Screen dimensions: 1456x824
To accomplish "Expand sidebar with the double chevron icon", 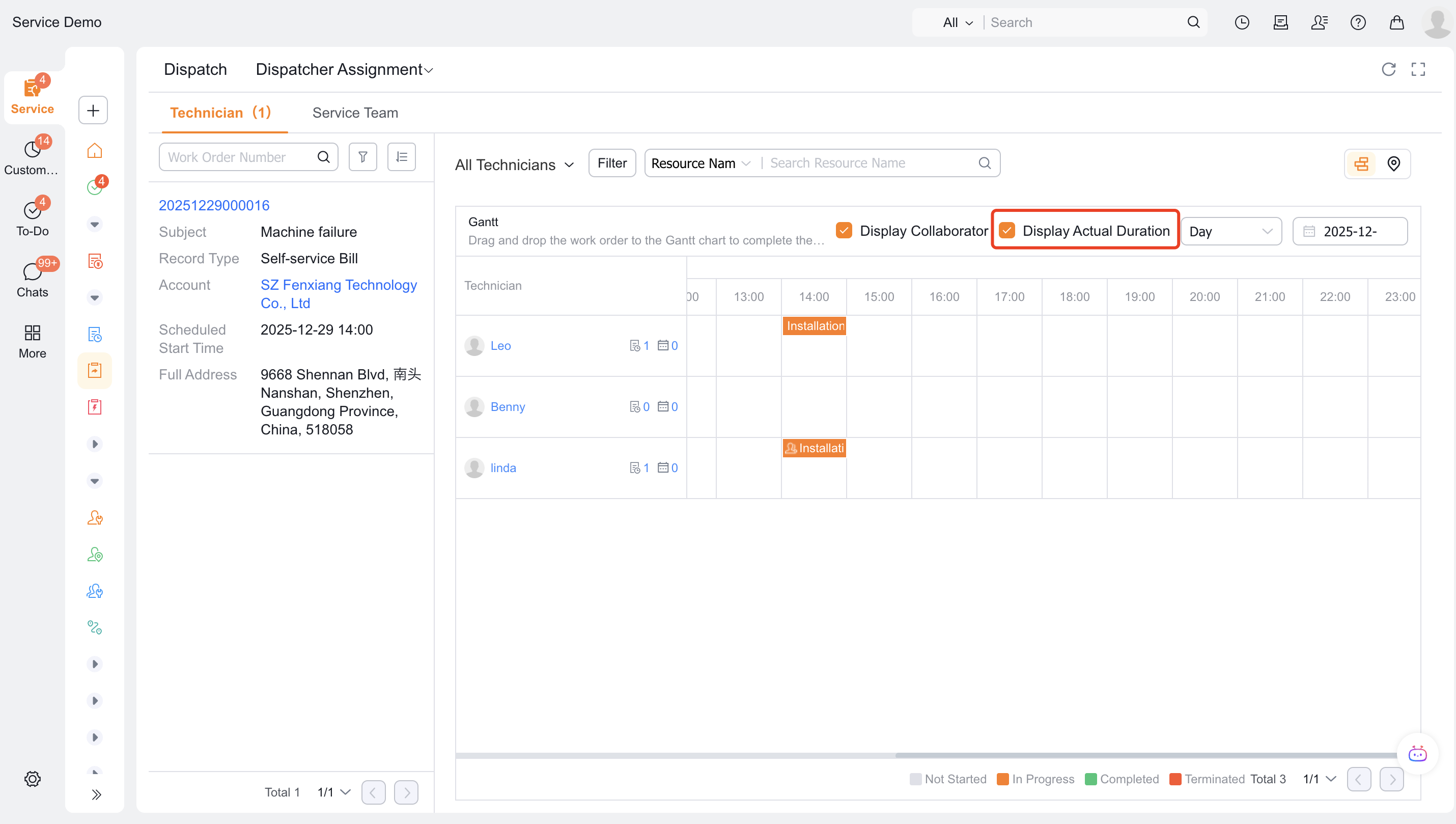I will tap(96, 794).
